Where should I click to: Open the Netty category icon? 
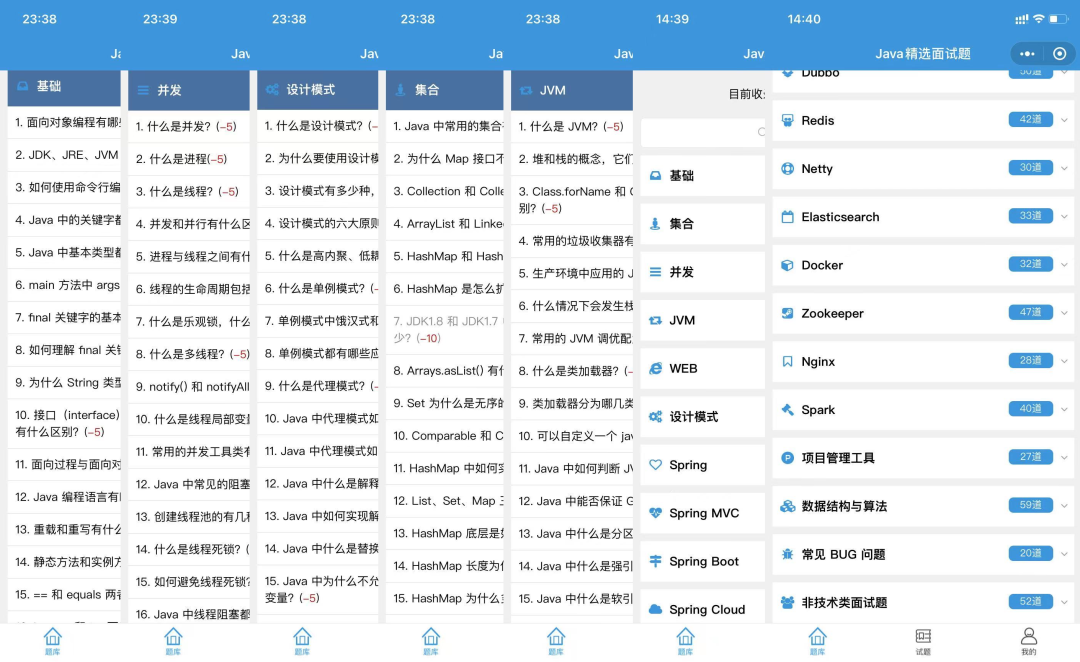pyautogui.click(x=787, y=168)
